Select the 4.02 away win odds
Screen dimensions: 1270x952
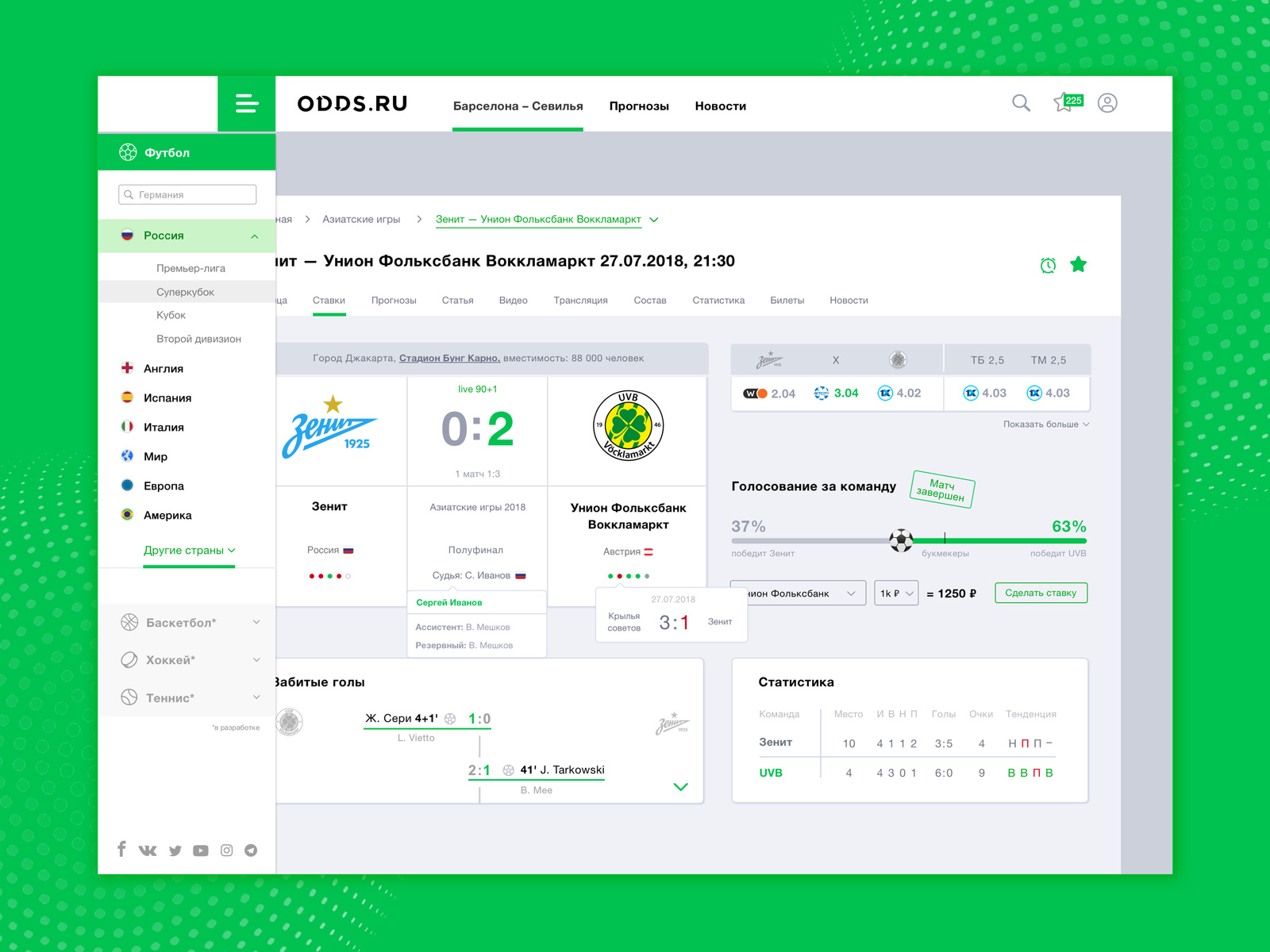click(x=899, y=393)
